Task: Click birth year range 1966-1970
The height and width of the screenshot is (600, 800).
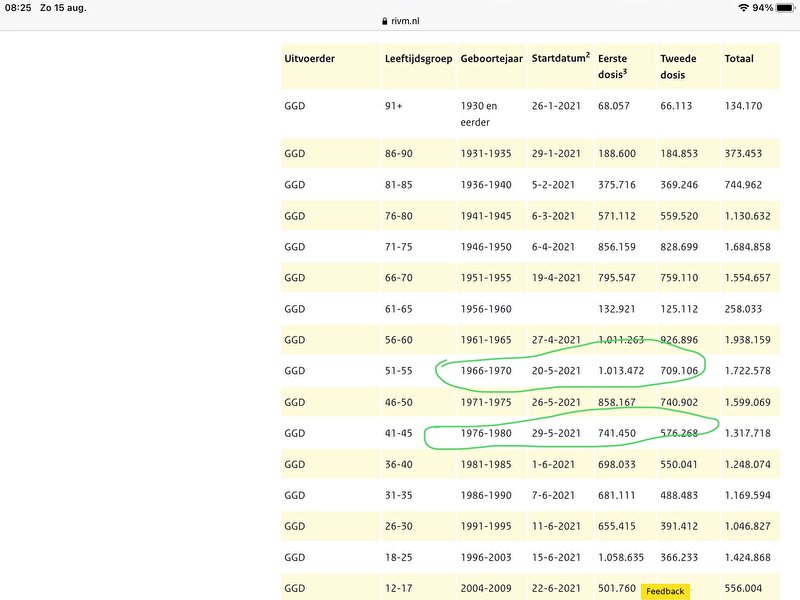Action: (x=486, y=371)
